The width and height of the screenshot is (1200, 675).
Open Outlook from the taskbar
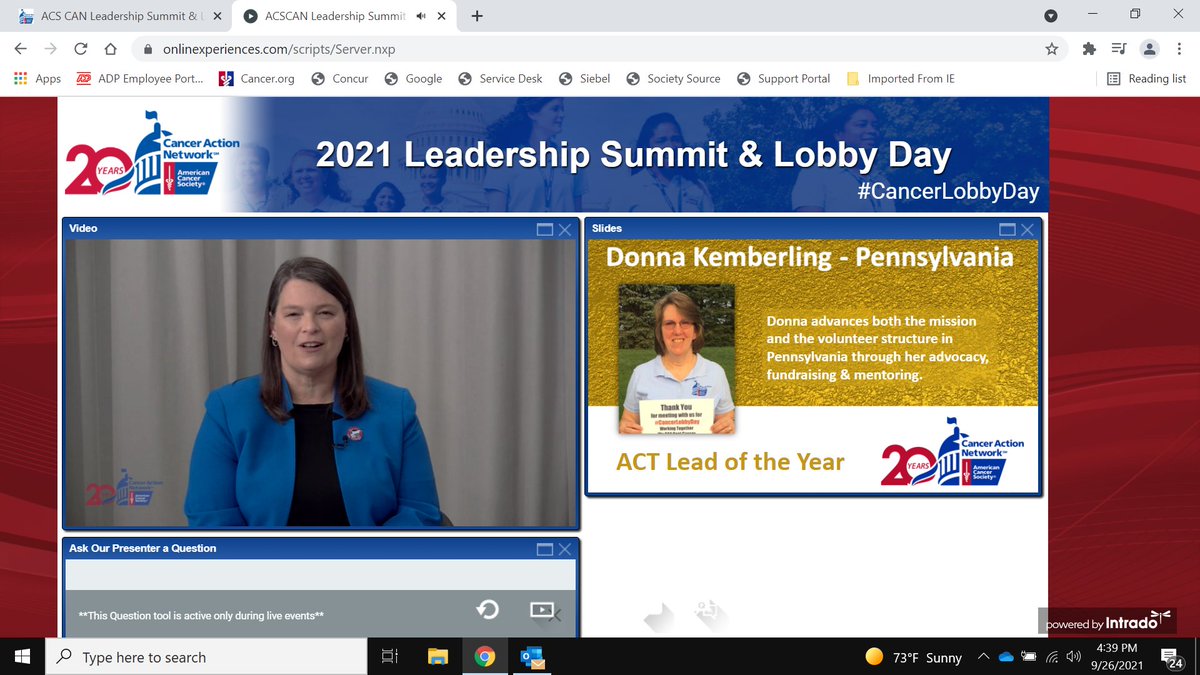pos(531,657)
